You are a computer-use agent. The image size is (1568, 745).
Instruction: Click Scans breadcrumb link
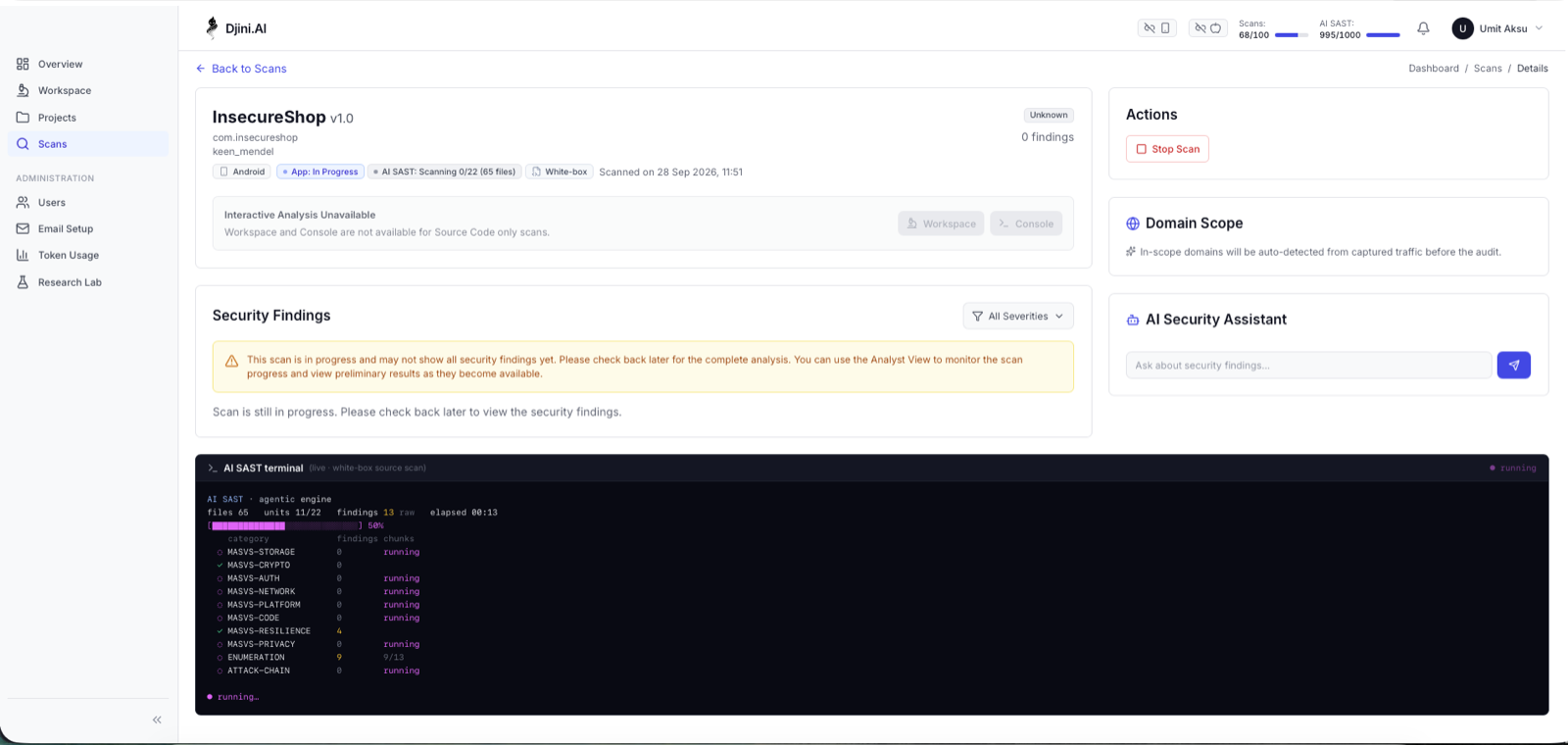click(1488, 69)
